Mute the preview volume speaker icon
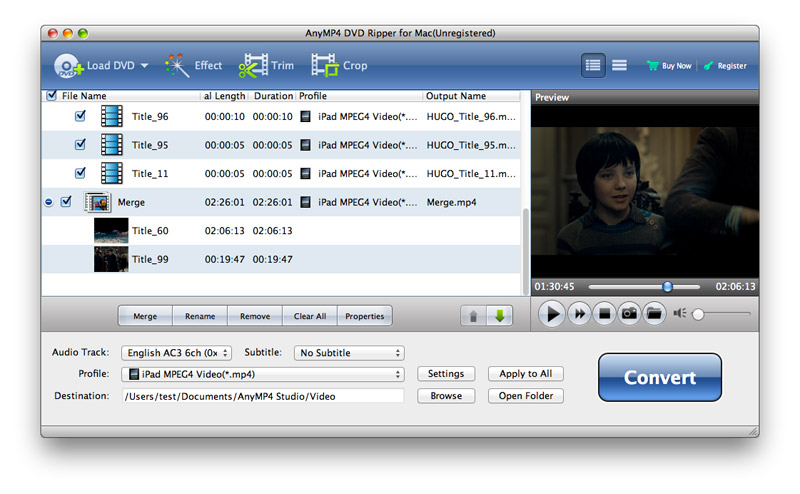The height and width of the screenshot is (494, 800). point(680,314)
